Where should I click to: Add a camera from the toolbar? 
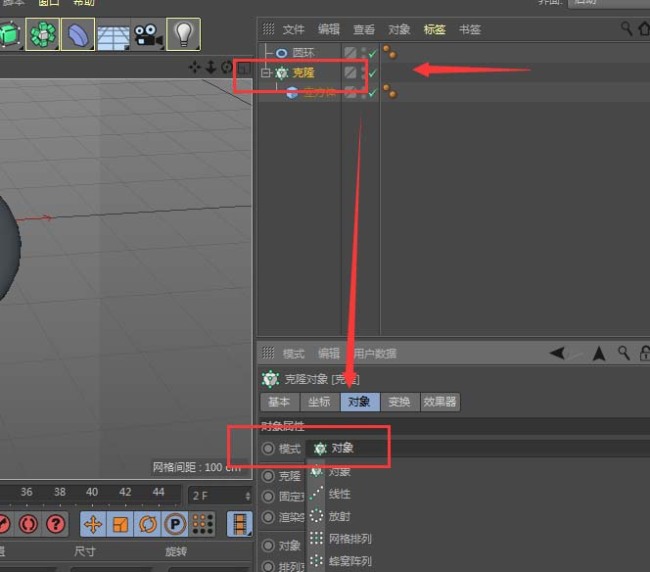point(148,35)
